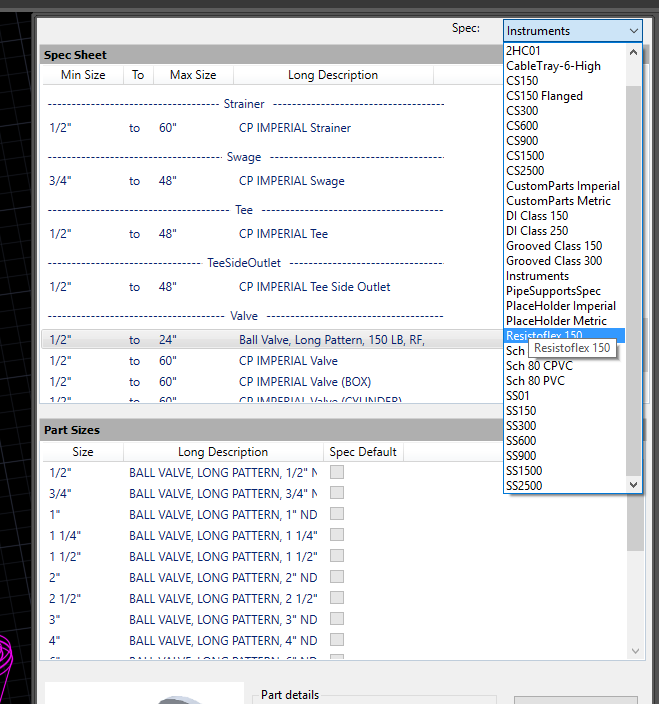
Task: Select CS300 spec option
Action: pos(565,111)
